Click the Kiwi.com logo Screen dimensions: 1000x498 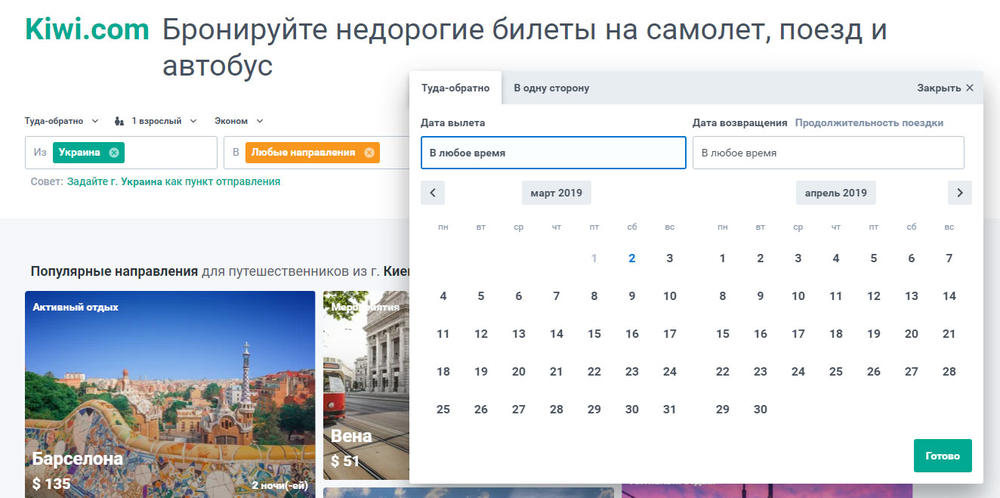tap(87, 30)
